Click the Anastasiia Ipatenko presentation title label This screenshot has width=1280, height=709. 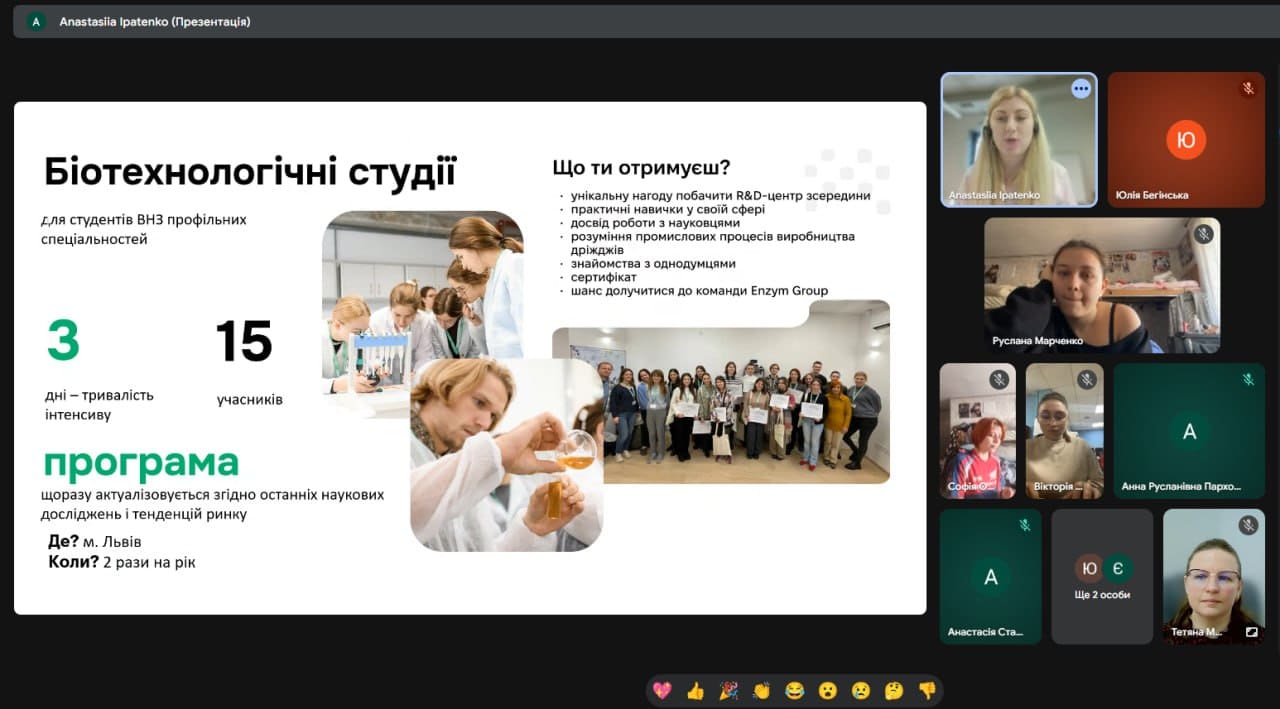click(155, 21)
